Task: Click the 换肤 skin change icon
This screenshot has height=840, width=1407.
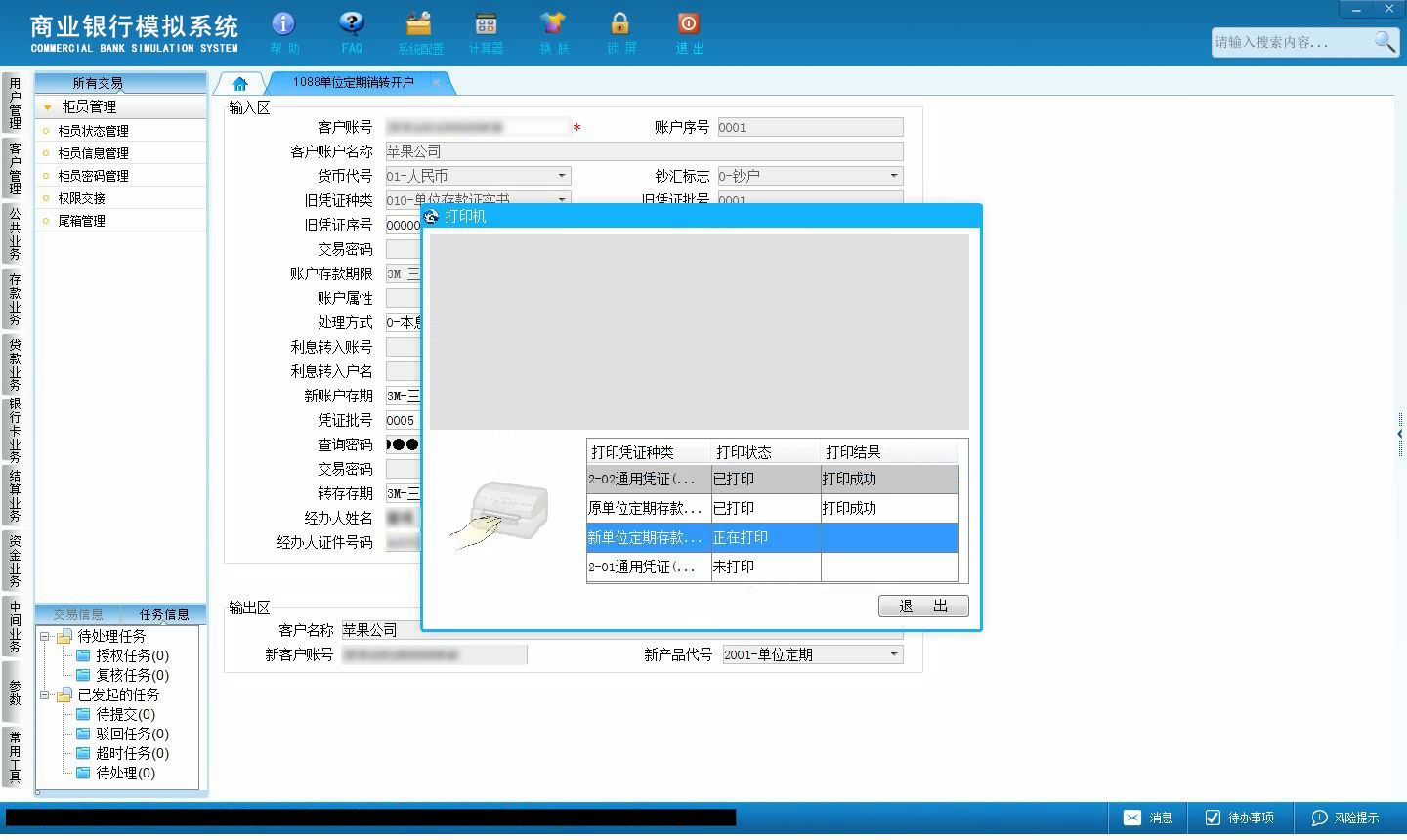Action: (553, 32)
